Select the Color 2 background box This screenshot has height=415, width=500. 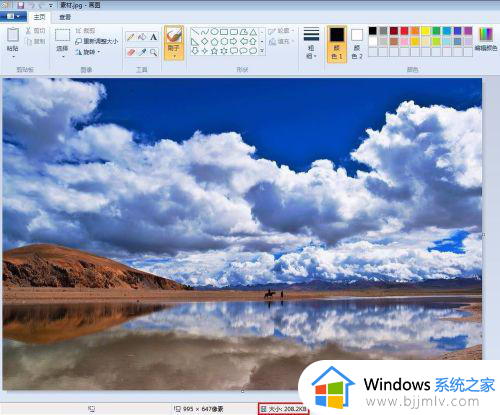tap(357, 43)
